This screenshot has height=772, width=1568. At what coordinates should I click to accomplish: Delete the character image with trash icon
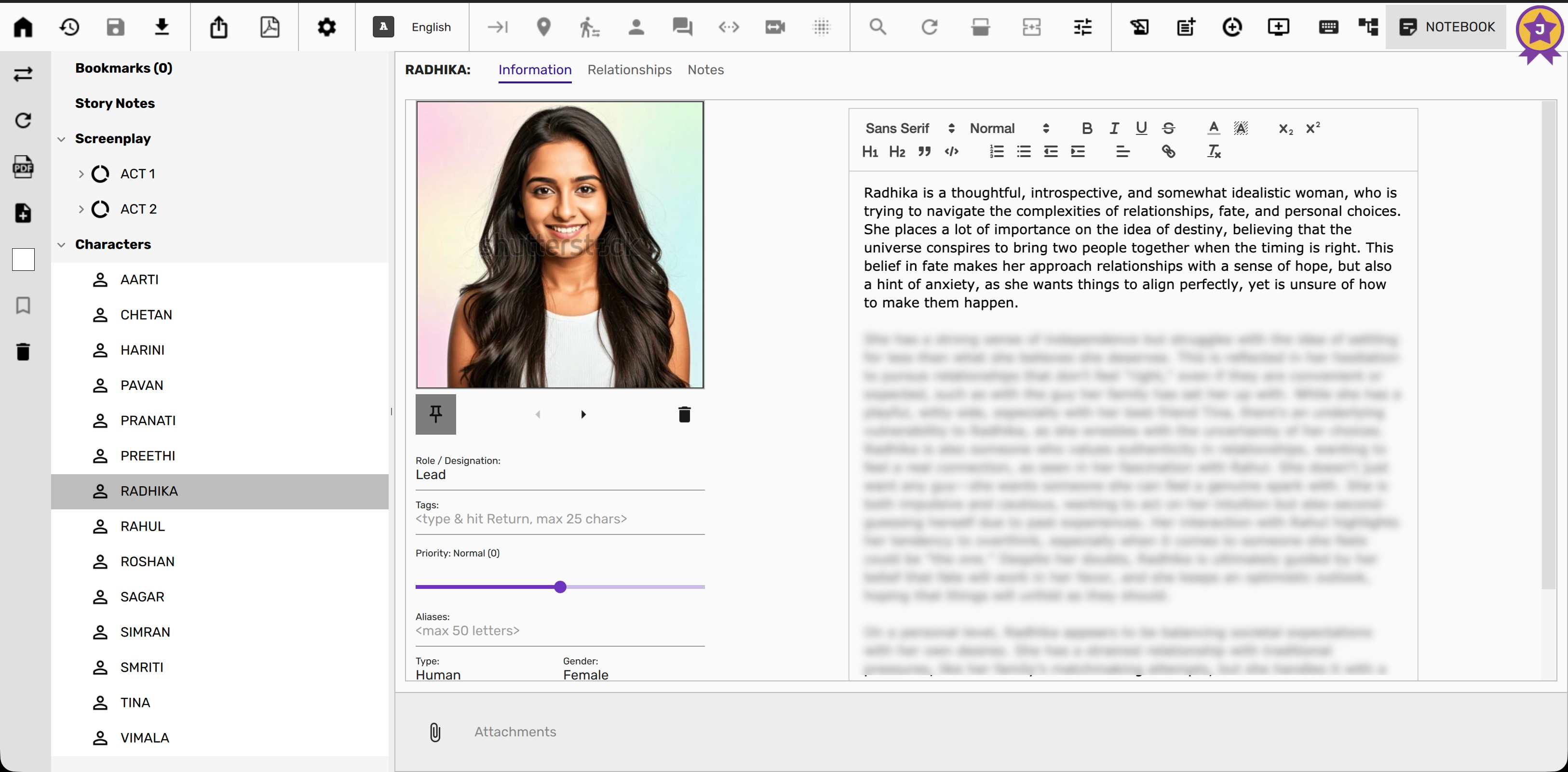684,414
